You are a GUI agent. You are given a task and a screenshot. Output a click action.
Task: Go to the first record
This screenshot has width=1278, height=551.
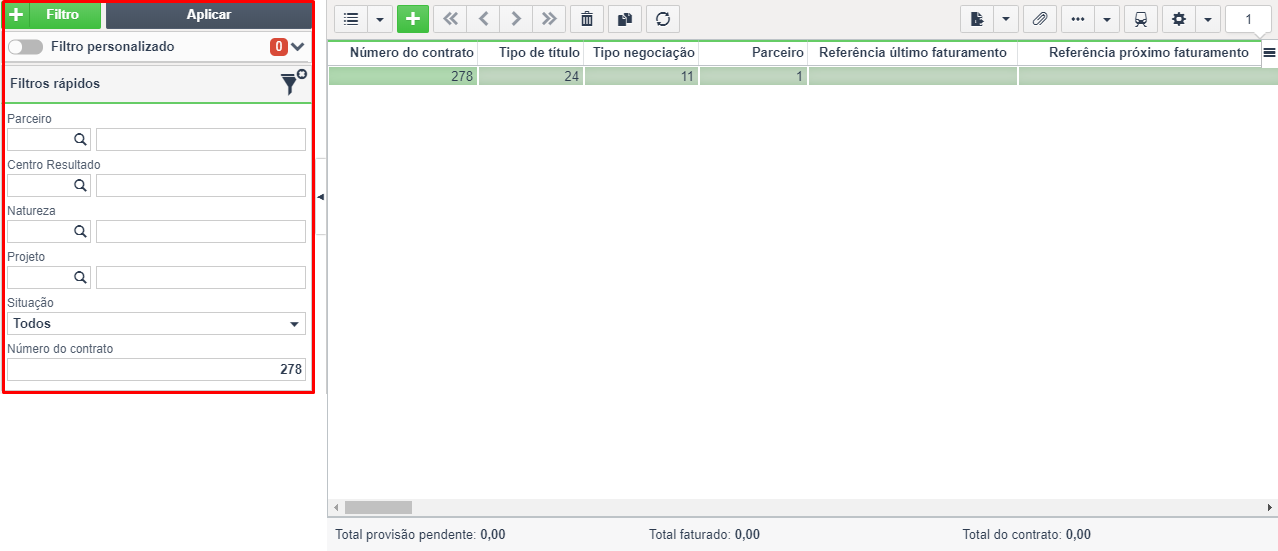pos(449,19)
